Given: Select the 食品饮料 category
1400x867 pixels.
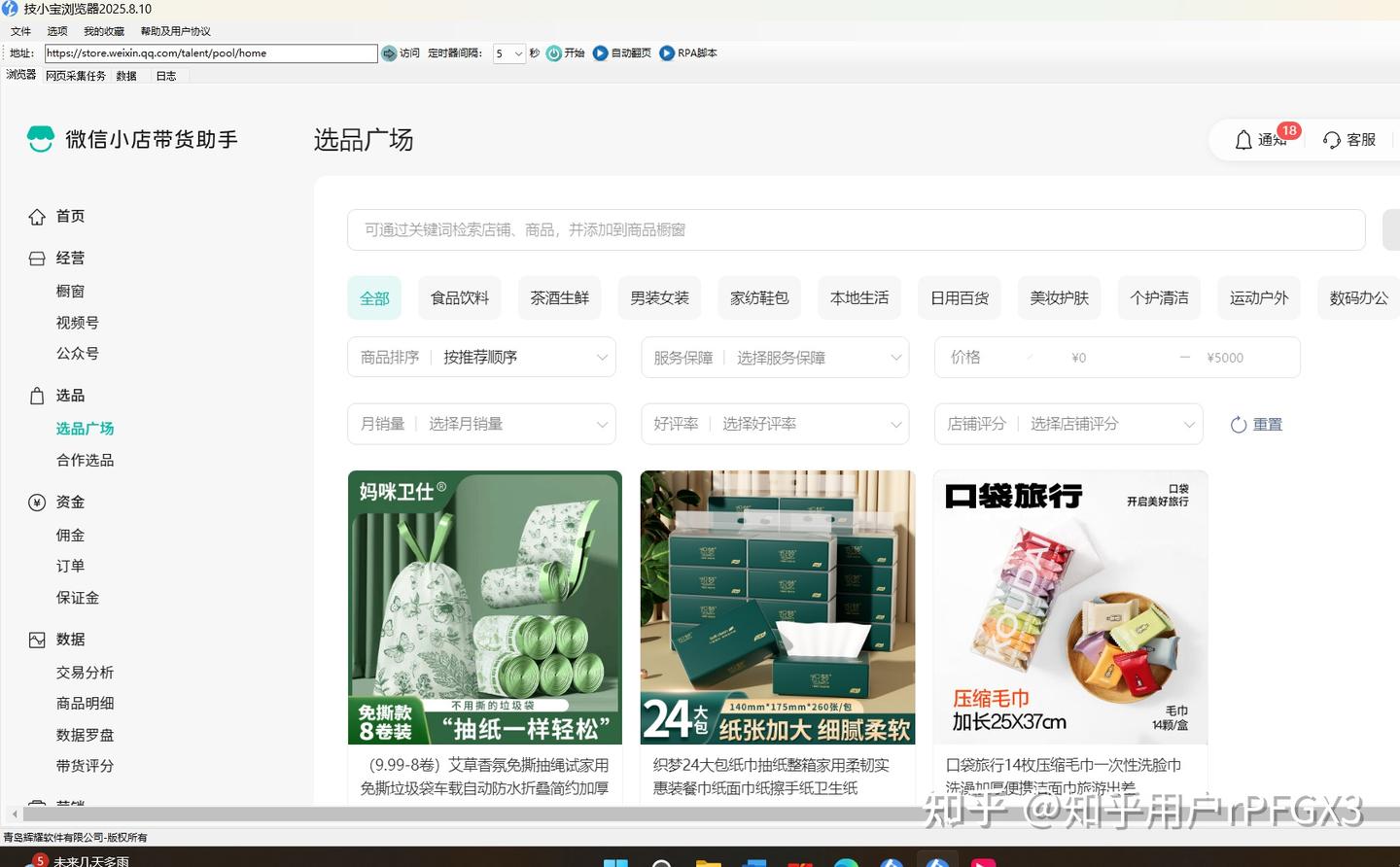Looking at the screenshot, I should coord(460,297).
